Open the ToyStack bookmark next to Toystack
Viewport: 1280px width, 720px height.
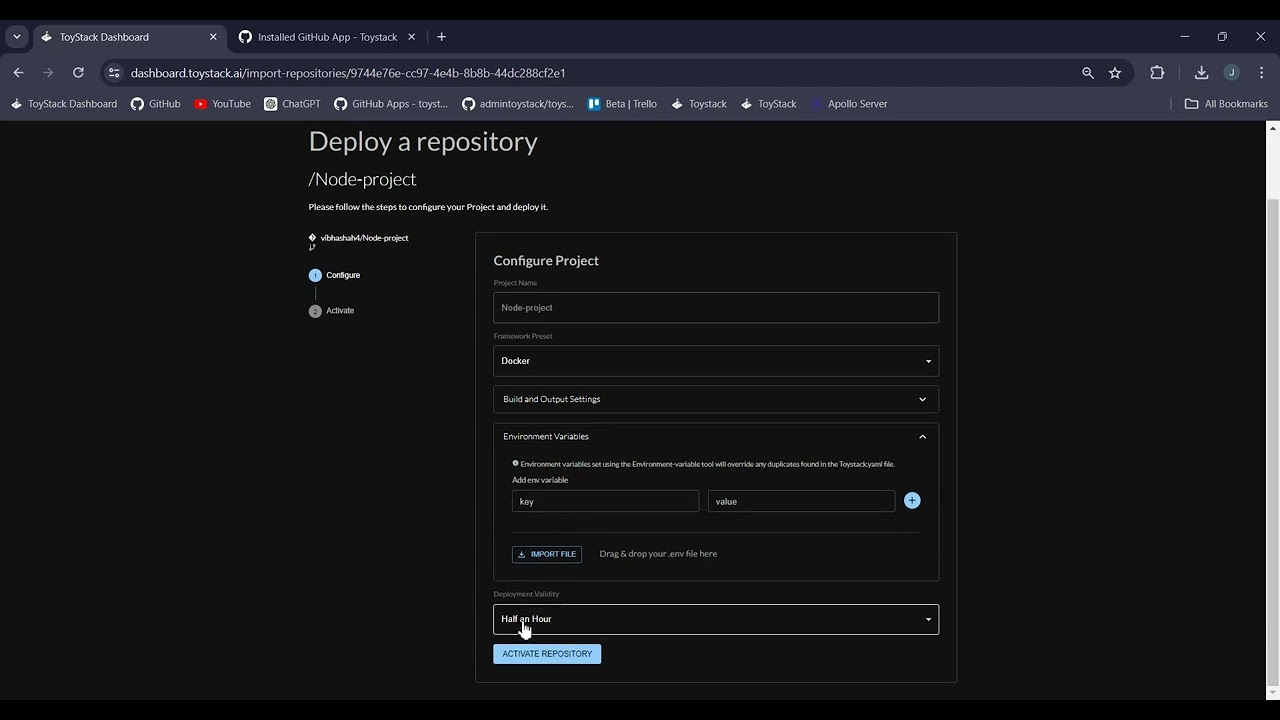tap(768, 104)
